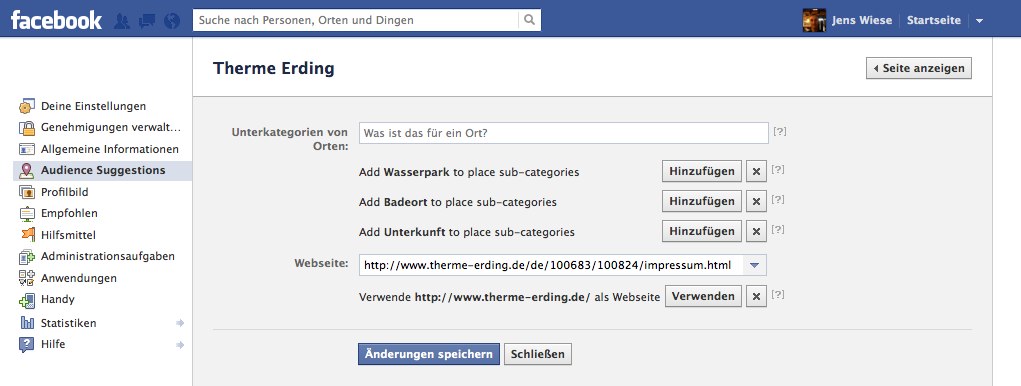Dismiss the Badeort suggestion

(x=756, y=201)
